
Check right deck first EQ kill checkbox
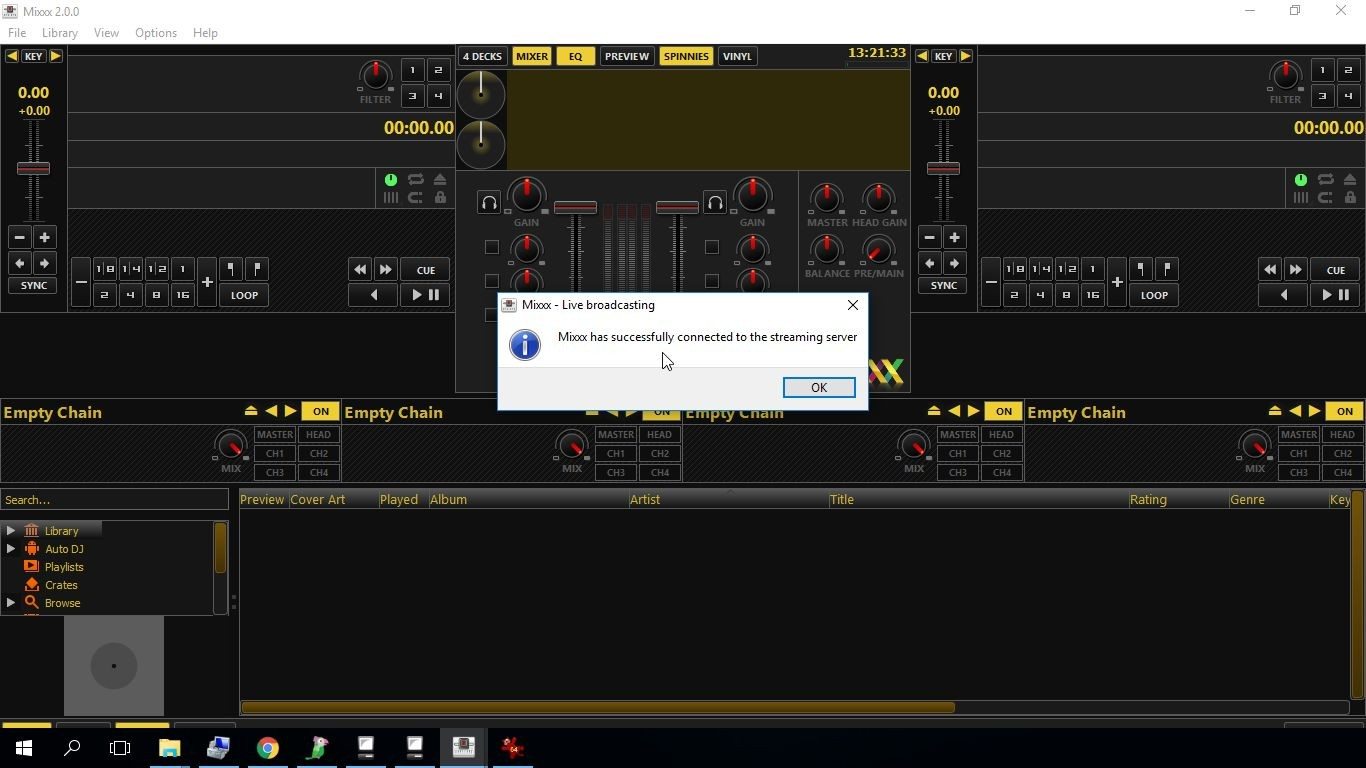pos(711,247)
